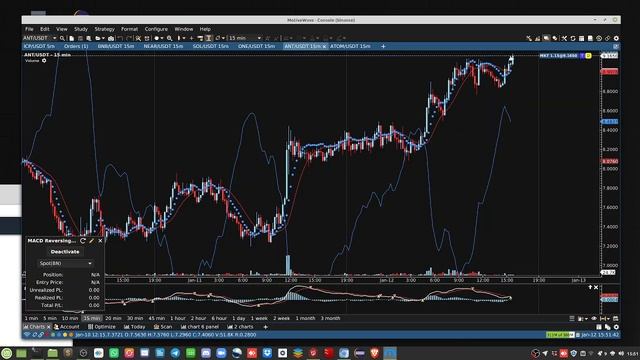Open the Edit menu
640x360 pixels.
[x=44, y=29]
